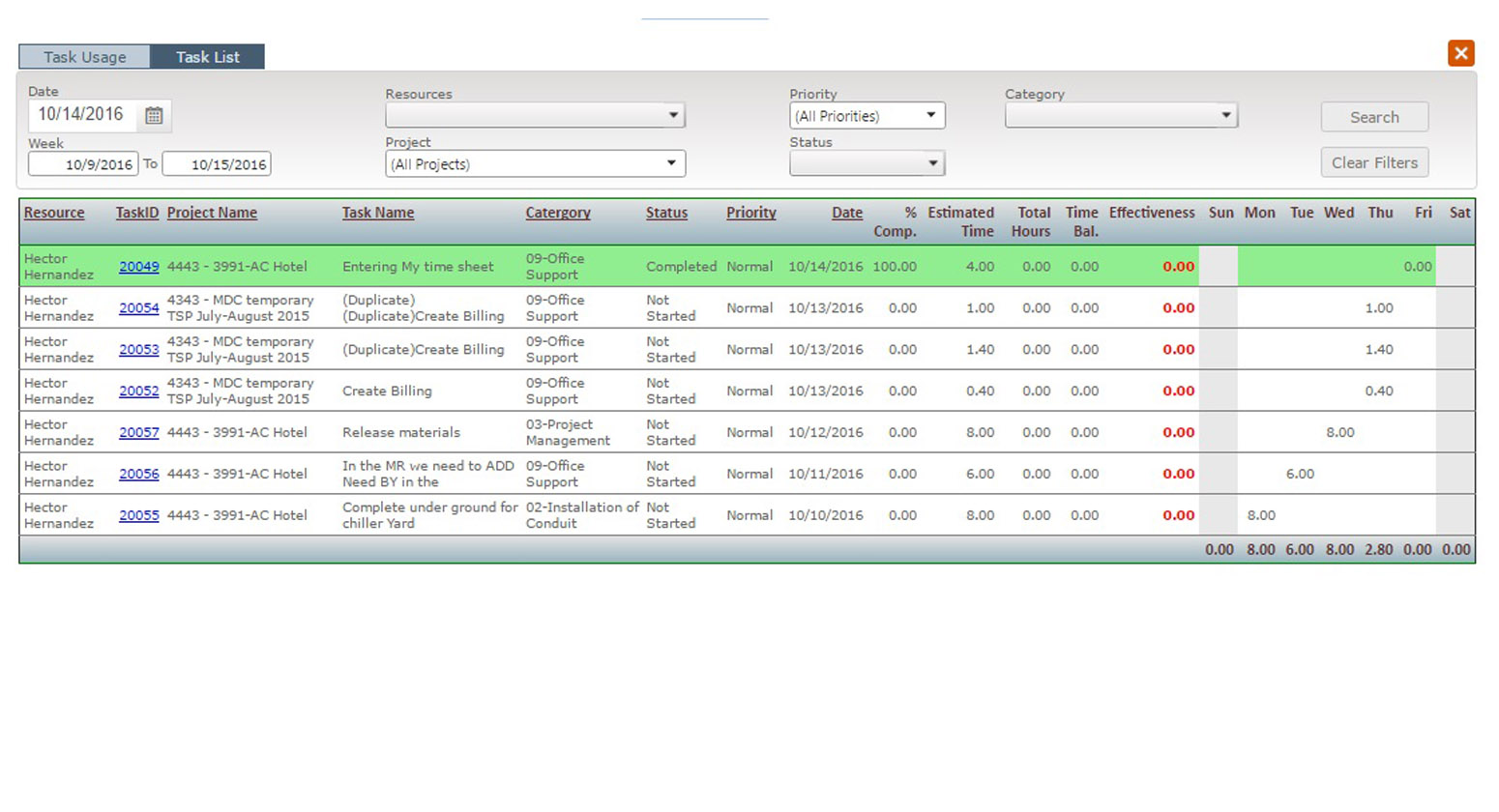Sort table by Resource column header
Image resolution: width=1499 pixels, height=812 pixels.
coord(54,213)
